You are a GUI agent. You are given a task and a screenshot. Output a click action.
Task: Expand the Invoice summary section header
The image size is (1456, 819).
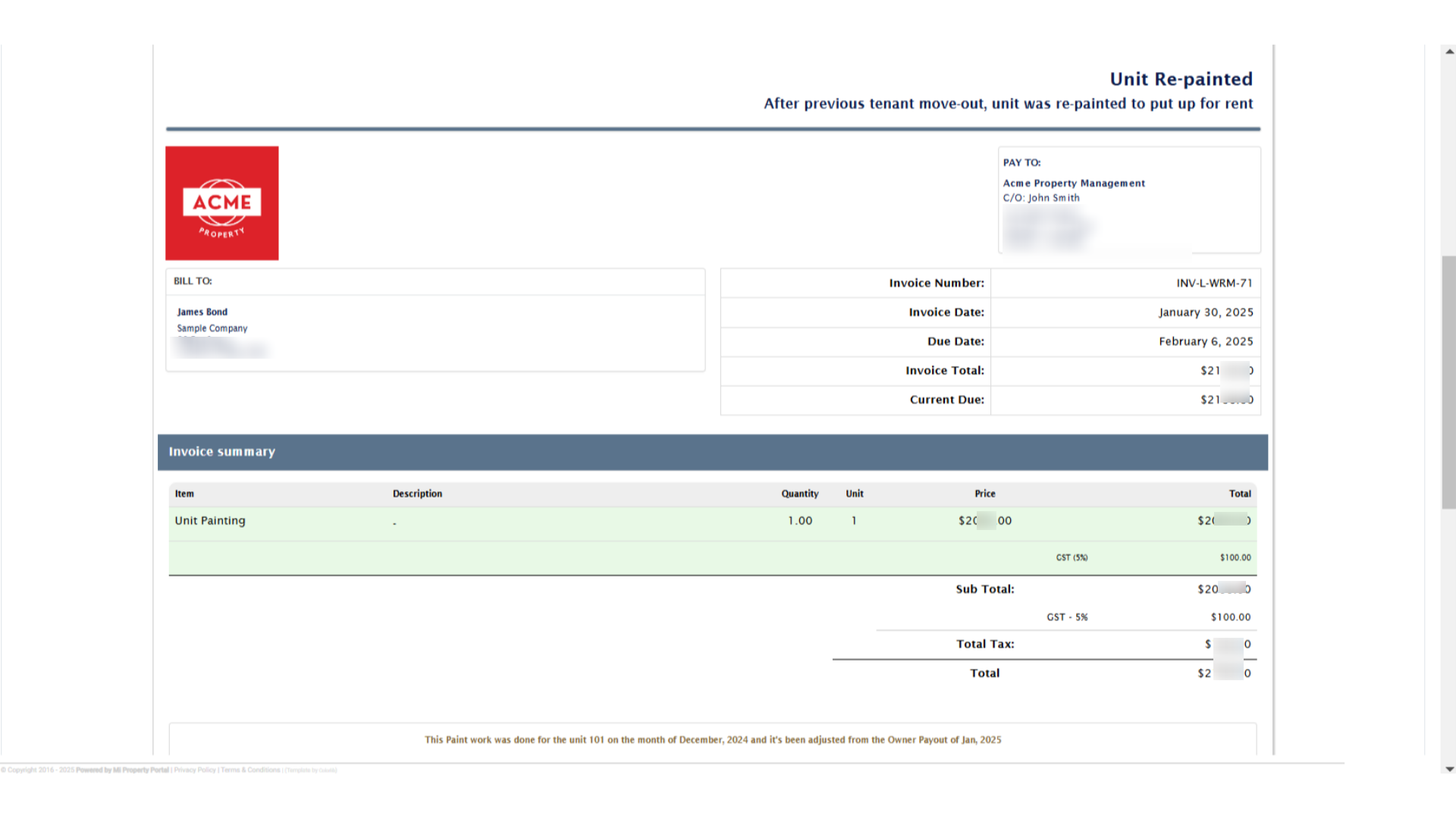pyautogui.click(x=221, y=451)
